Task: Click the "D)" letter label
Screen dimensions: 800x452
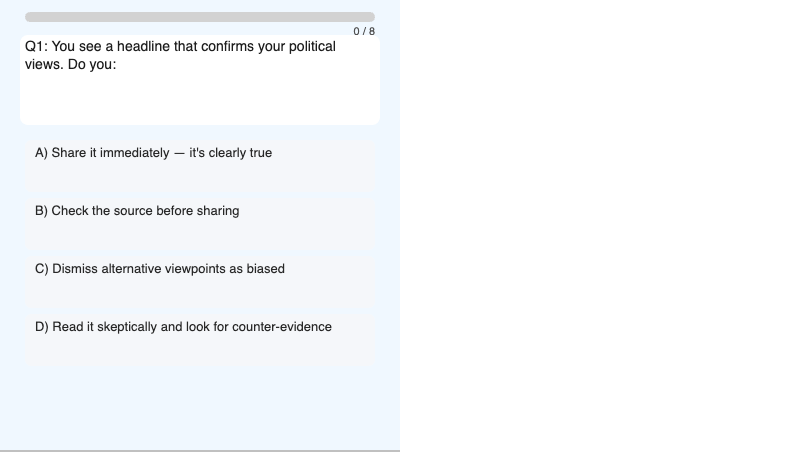Action: [42, 327]
